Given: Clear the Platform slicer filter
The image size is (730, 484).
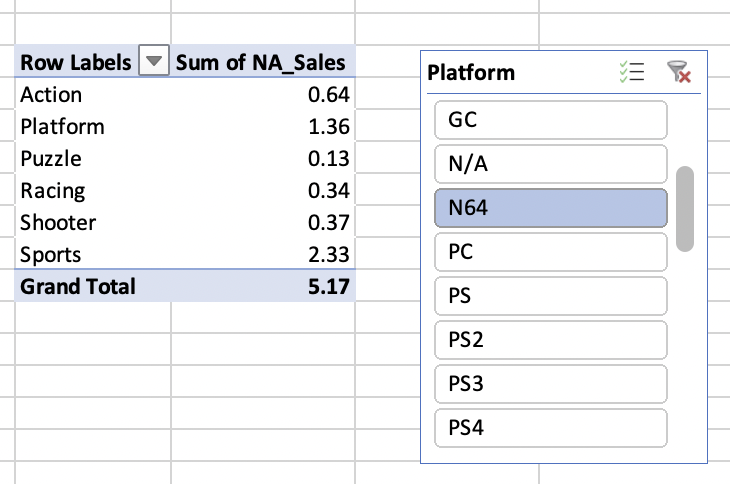Looking at the screenshot, I should coord(679,72).
